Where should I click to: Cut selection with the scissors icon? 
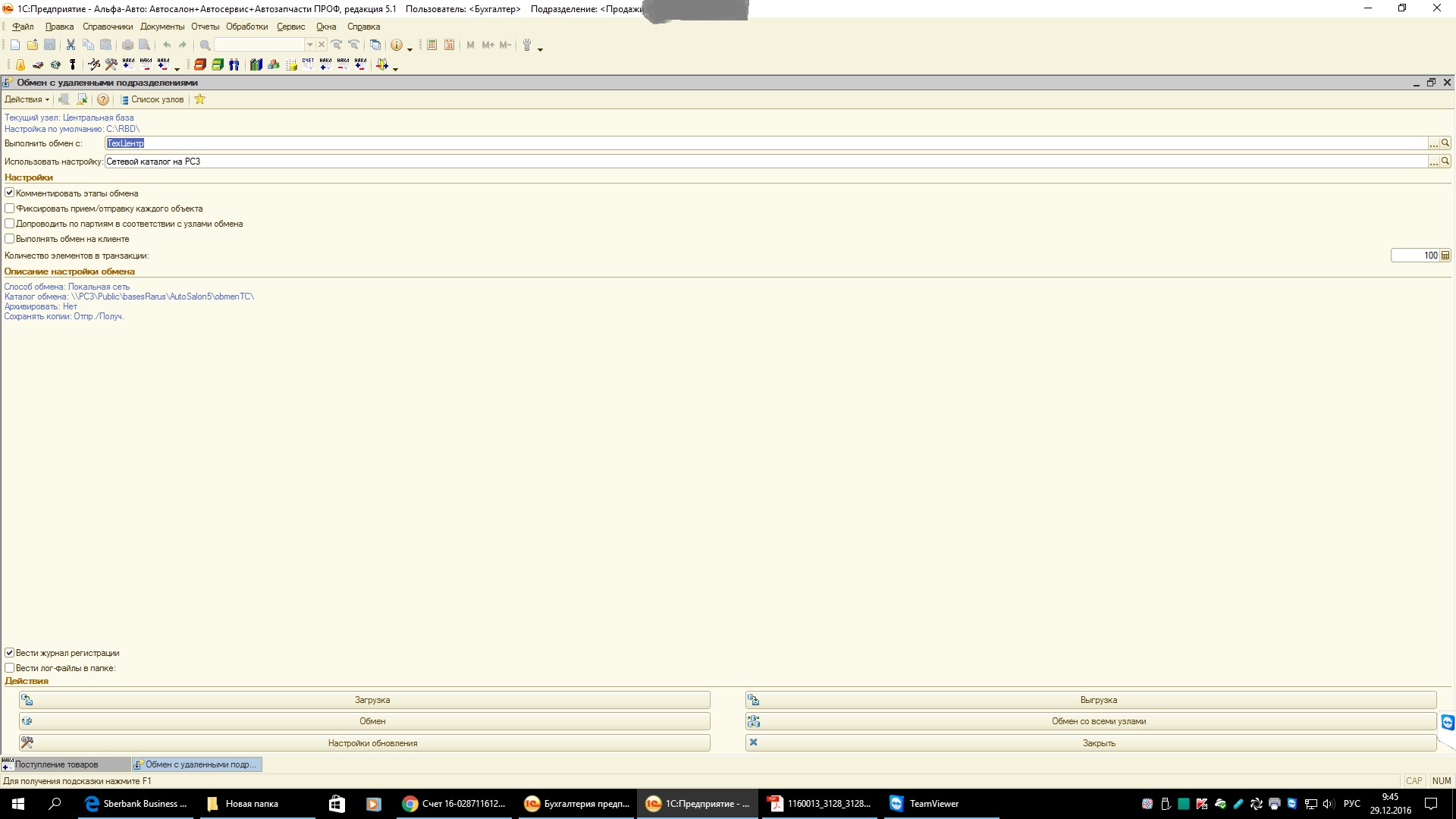click(x=71, y=45)
